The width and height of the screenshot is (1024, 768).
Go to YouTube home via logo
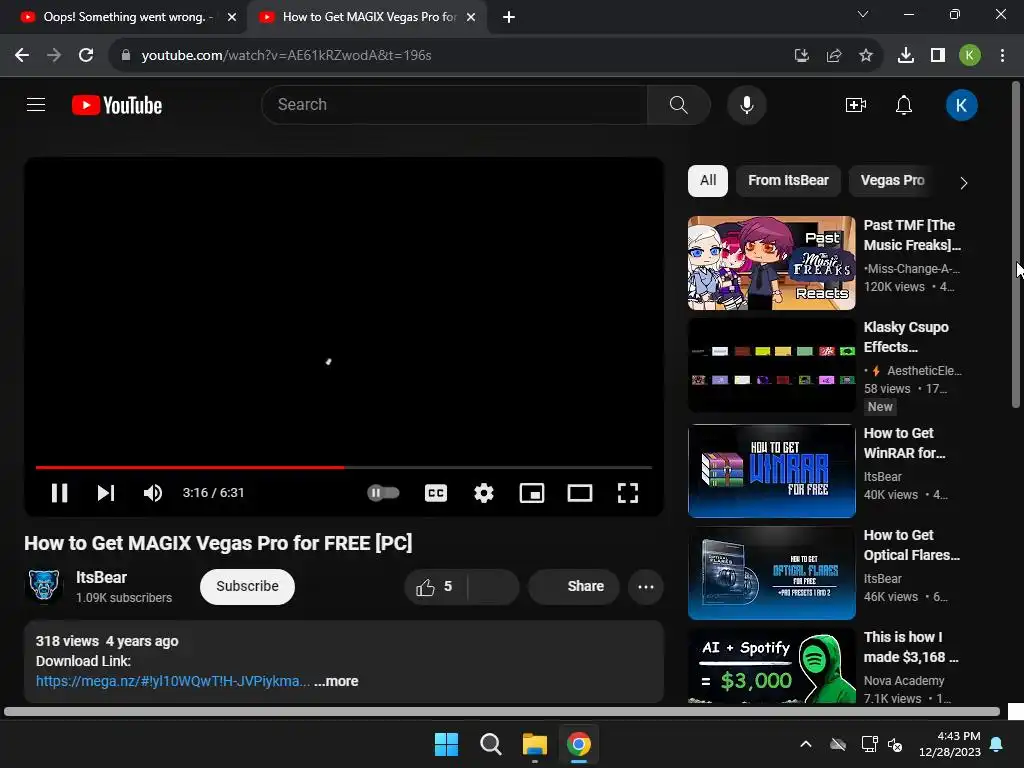coord(117,105)
